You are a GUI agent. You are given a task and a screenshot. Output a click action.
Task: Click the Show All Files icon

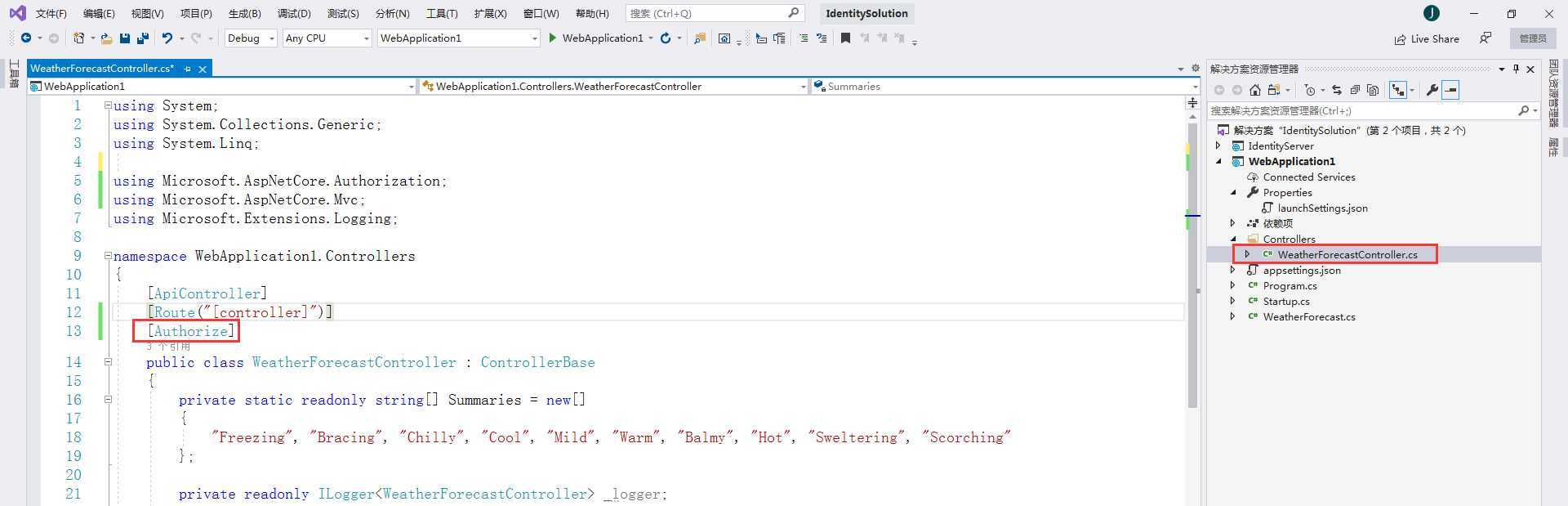(x=1373, y=90)
